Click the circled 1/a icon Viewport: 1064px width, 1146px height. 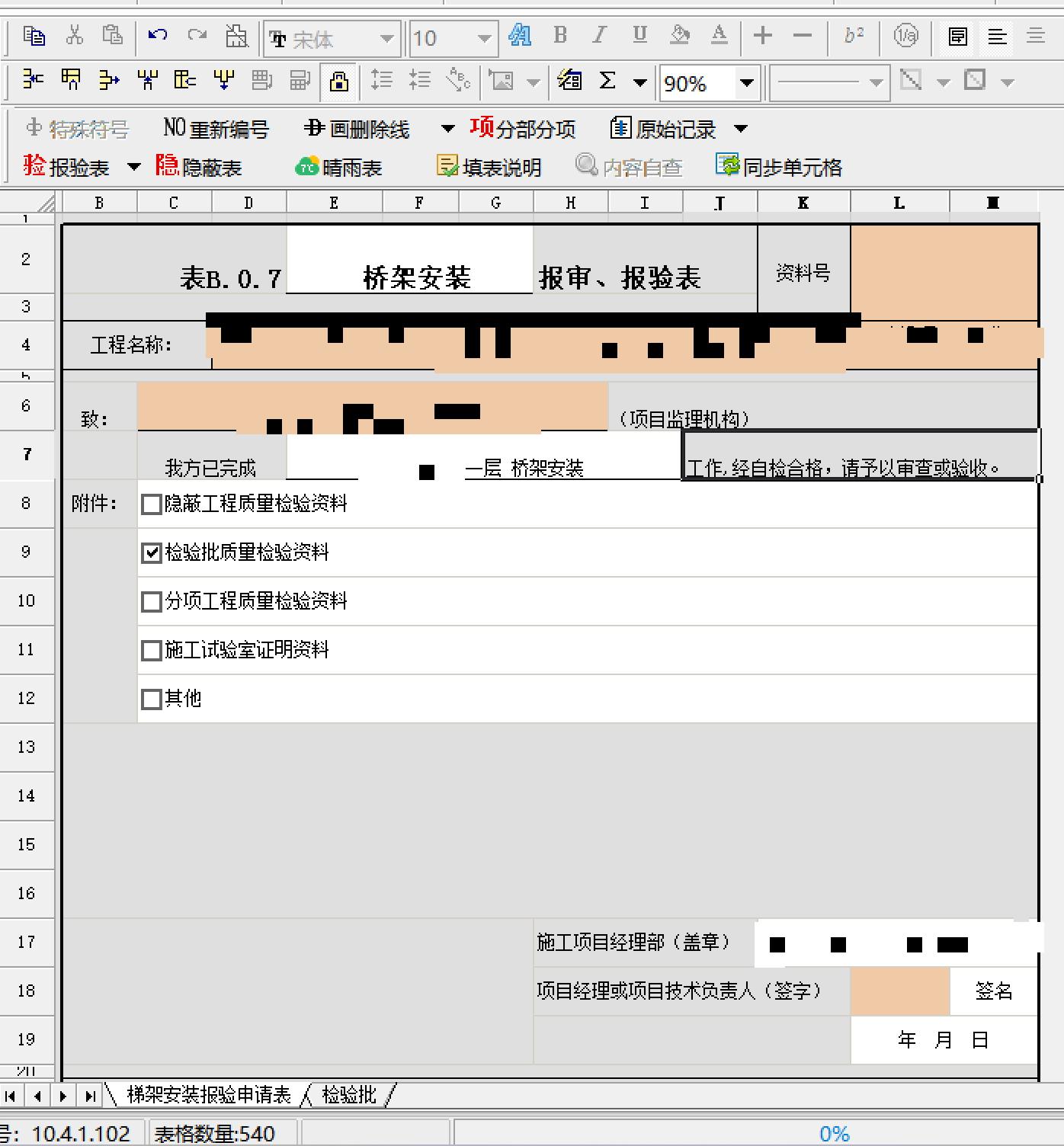coord(905,35)
